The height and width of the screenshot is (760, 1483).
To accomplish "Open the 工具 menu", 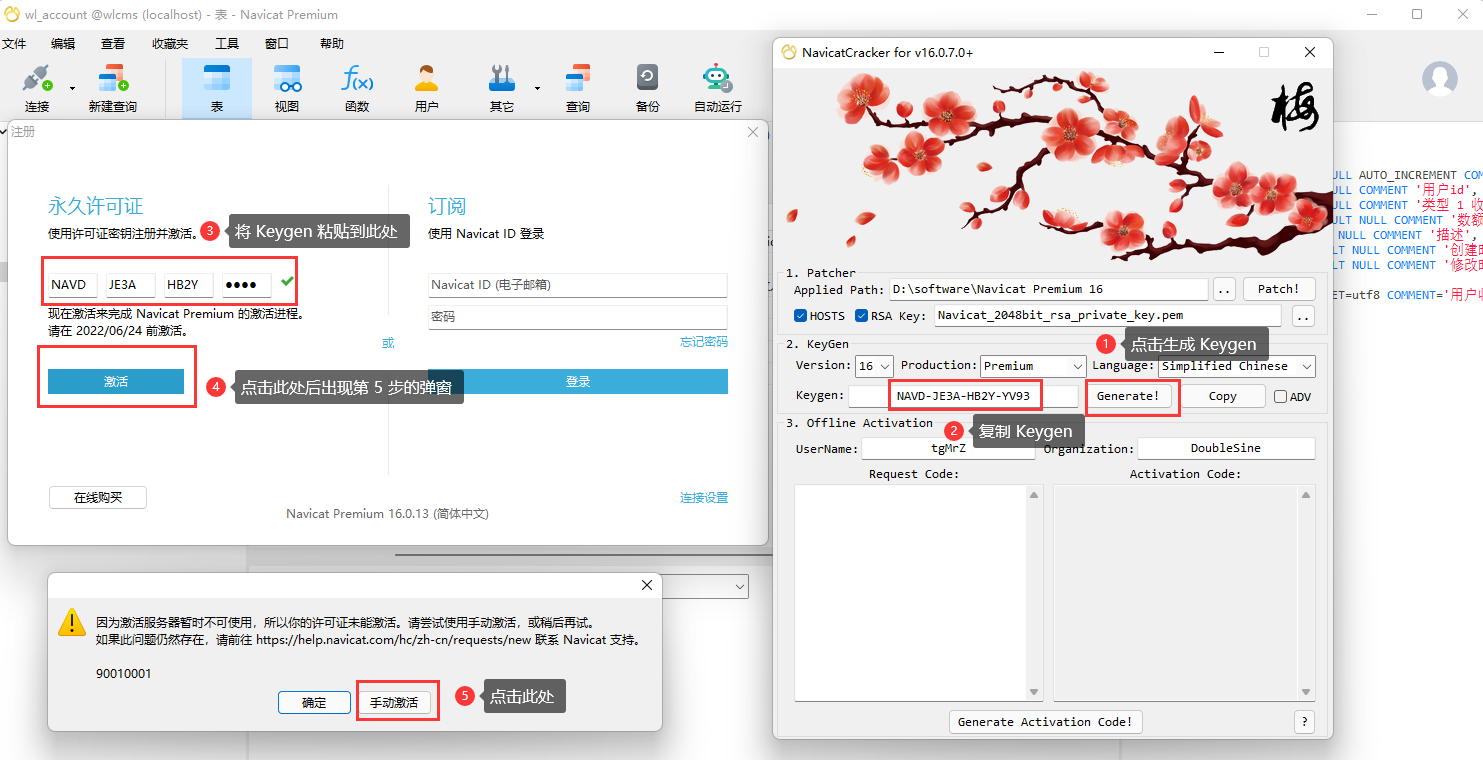I will (227, 44).
